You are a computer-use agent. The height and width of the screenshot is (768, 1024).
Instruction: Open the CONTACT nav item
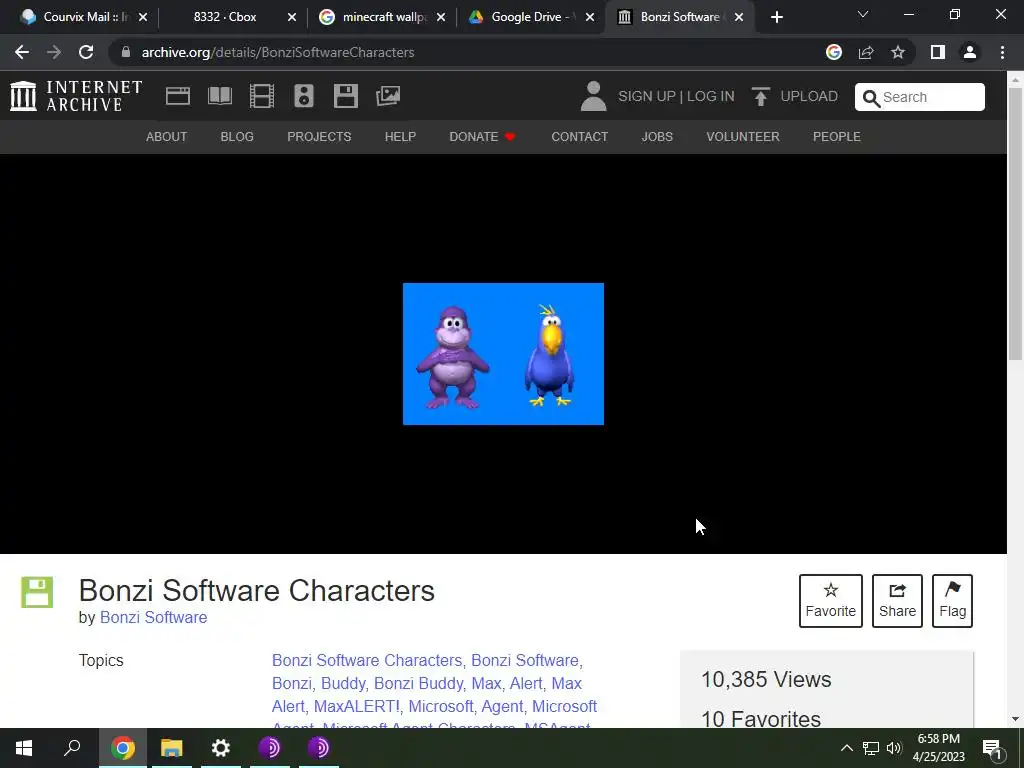click(x=579, y=136)
